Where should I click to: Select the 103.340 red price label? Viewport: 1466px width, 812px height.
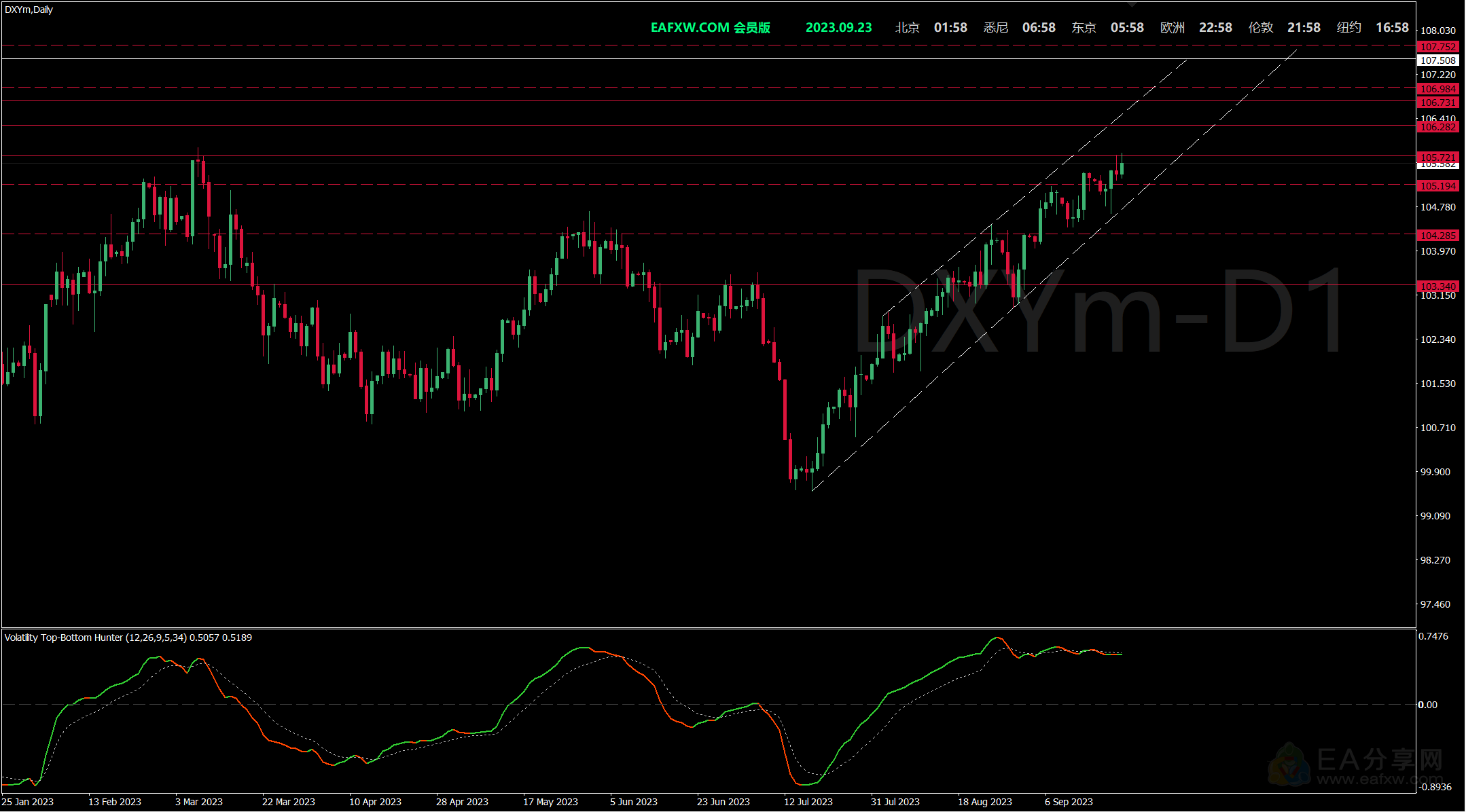[x=1438, y=287]
